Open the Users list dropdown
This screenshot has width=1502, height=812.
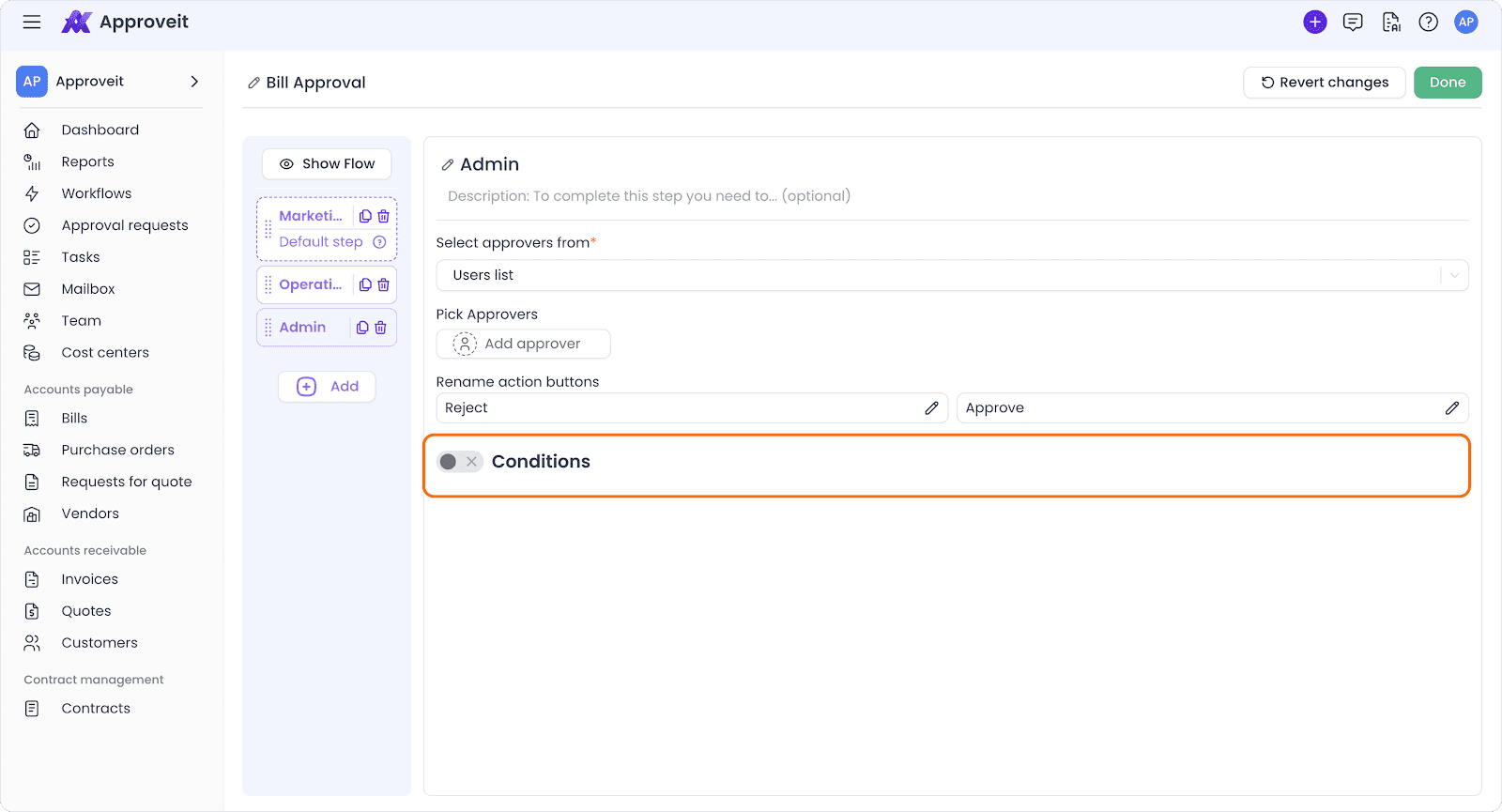[x=952, y=275]
